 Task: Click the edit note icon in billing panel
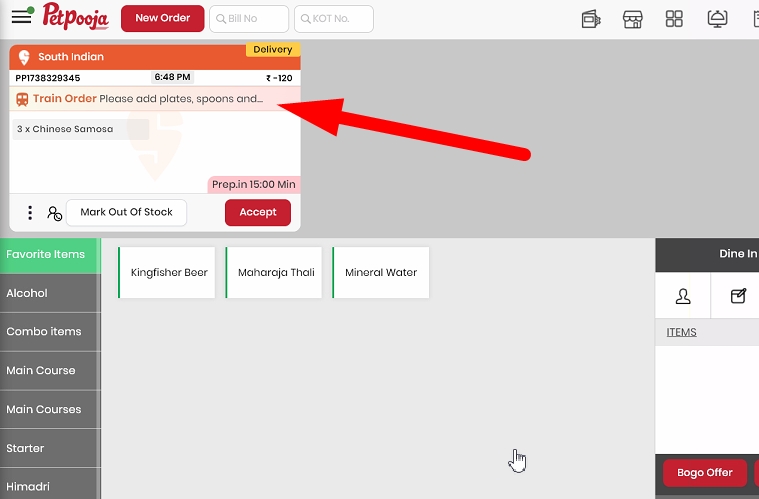(738, 296)
